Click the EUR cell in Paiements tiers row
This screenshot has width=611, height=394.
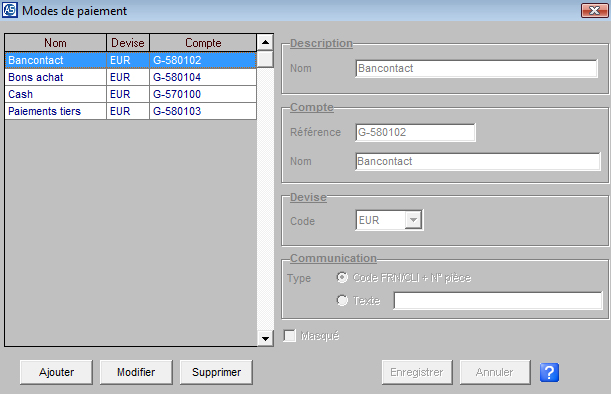coord(128,111)
